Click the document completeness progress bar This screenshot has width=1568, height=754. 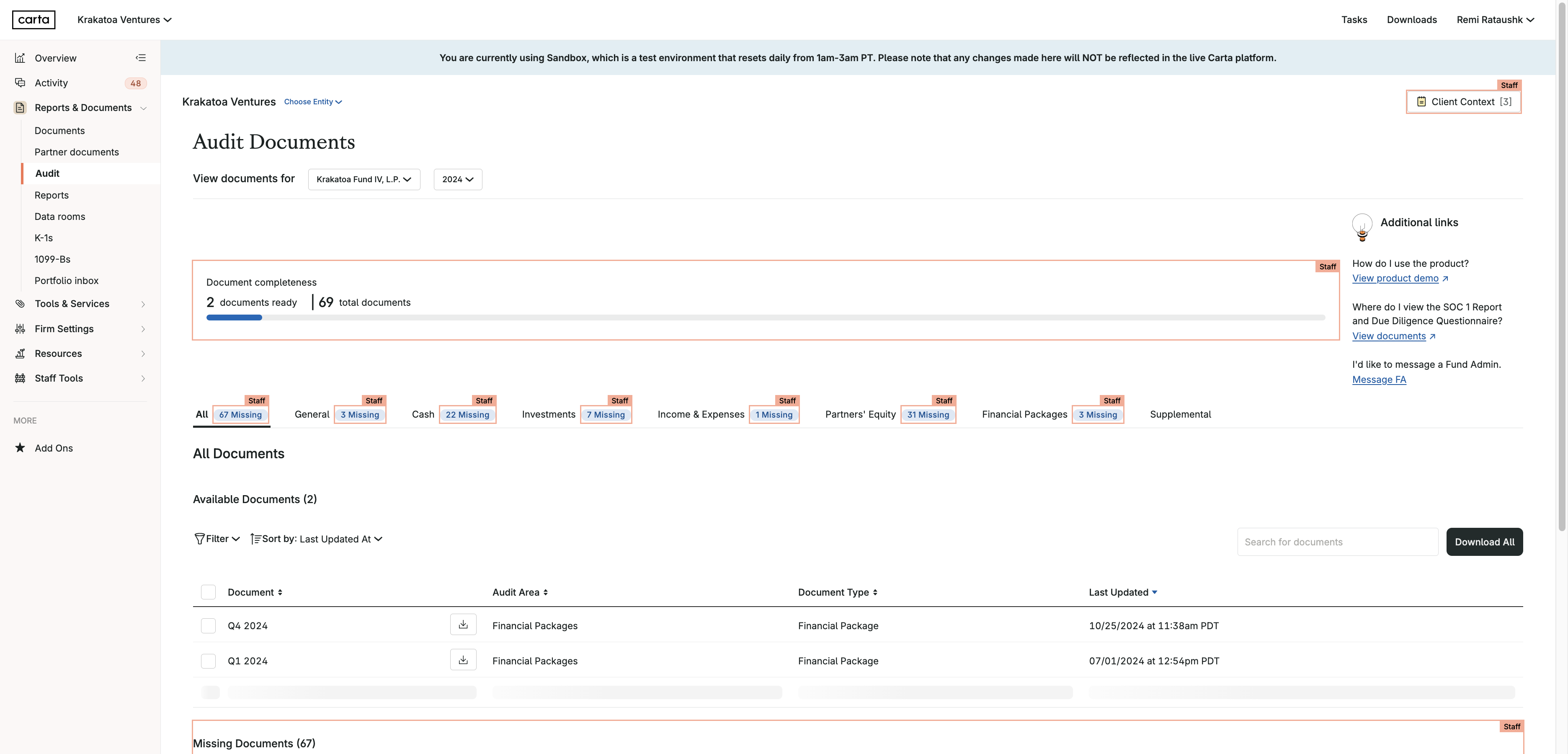pos(765,318)
